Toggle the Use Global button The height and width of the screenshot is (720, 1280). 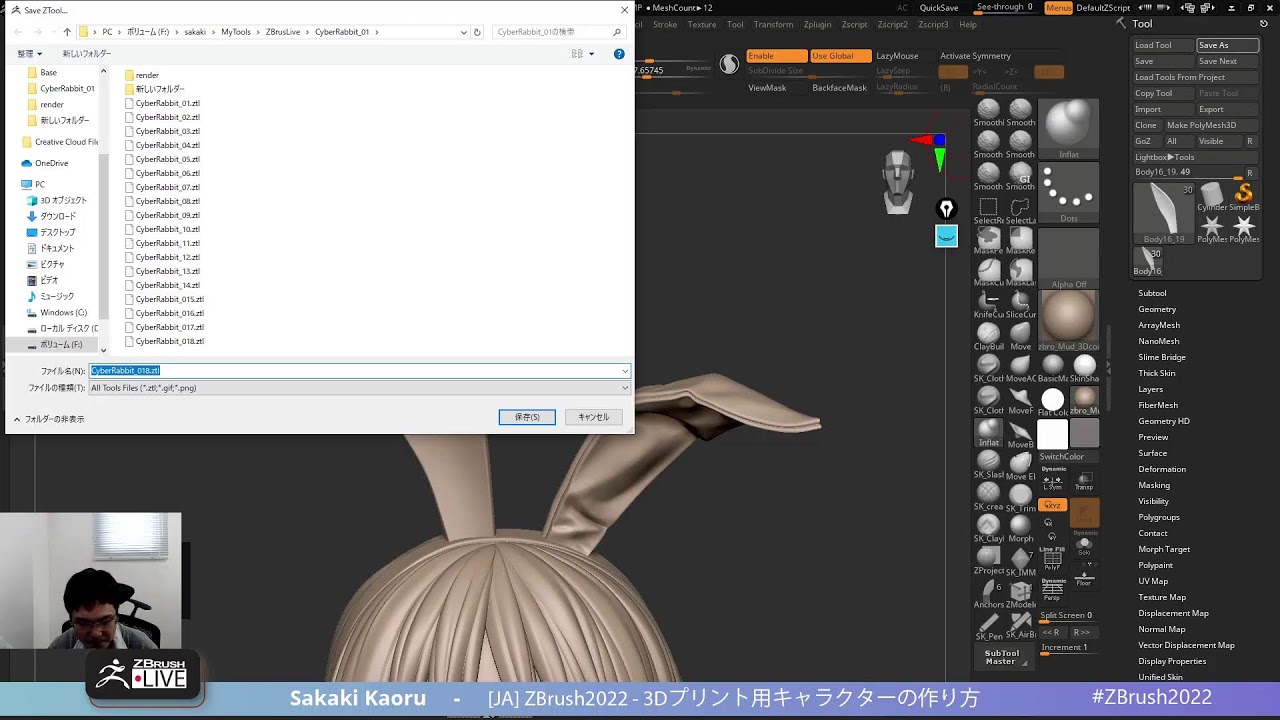click(840, 56)
